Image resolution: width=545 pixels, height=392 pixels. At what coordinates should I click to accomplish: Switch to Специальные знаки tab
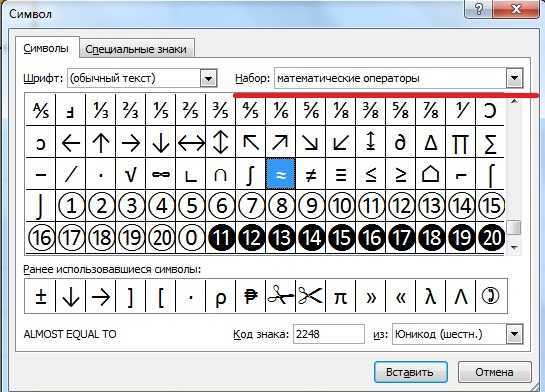pos(136,49)
